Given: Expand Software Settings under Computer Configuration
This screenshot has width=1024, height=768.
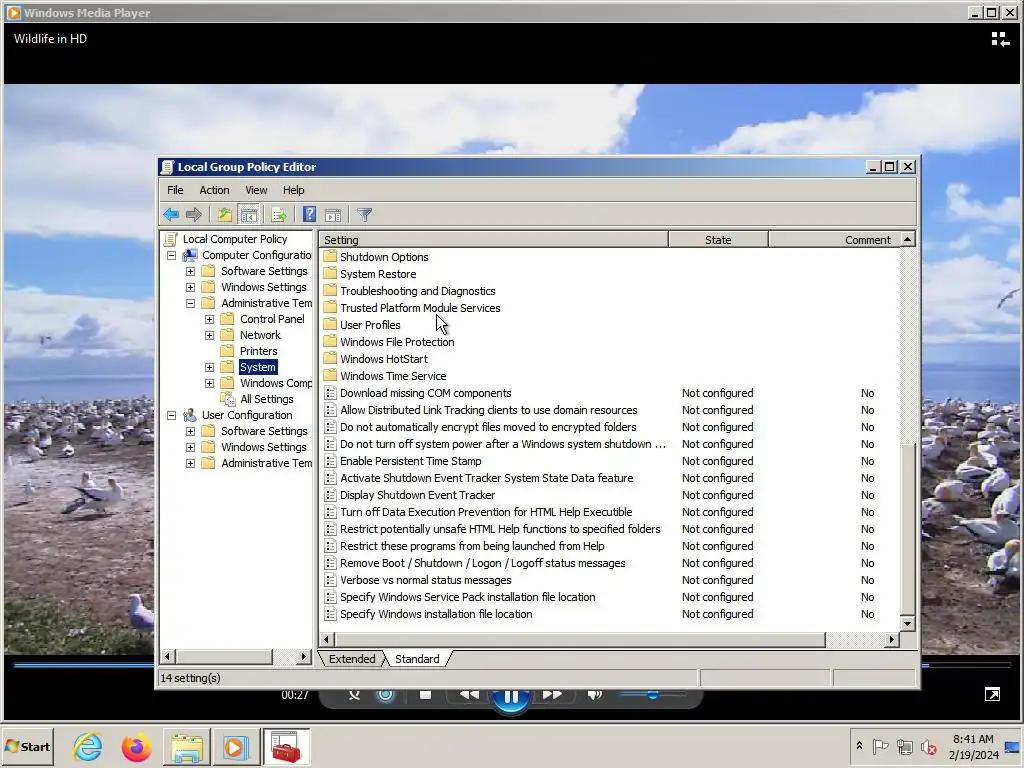Looking at the screenshot, I should click(x=190, y=271).
